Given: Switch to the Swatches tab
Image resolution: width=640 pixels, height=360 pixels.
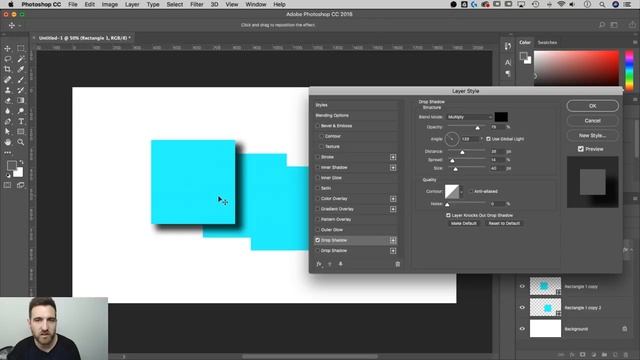Looking at the screenshot, I should pos(547,42).
